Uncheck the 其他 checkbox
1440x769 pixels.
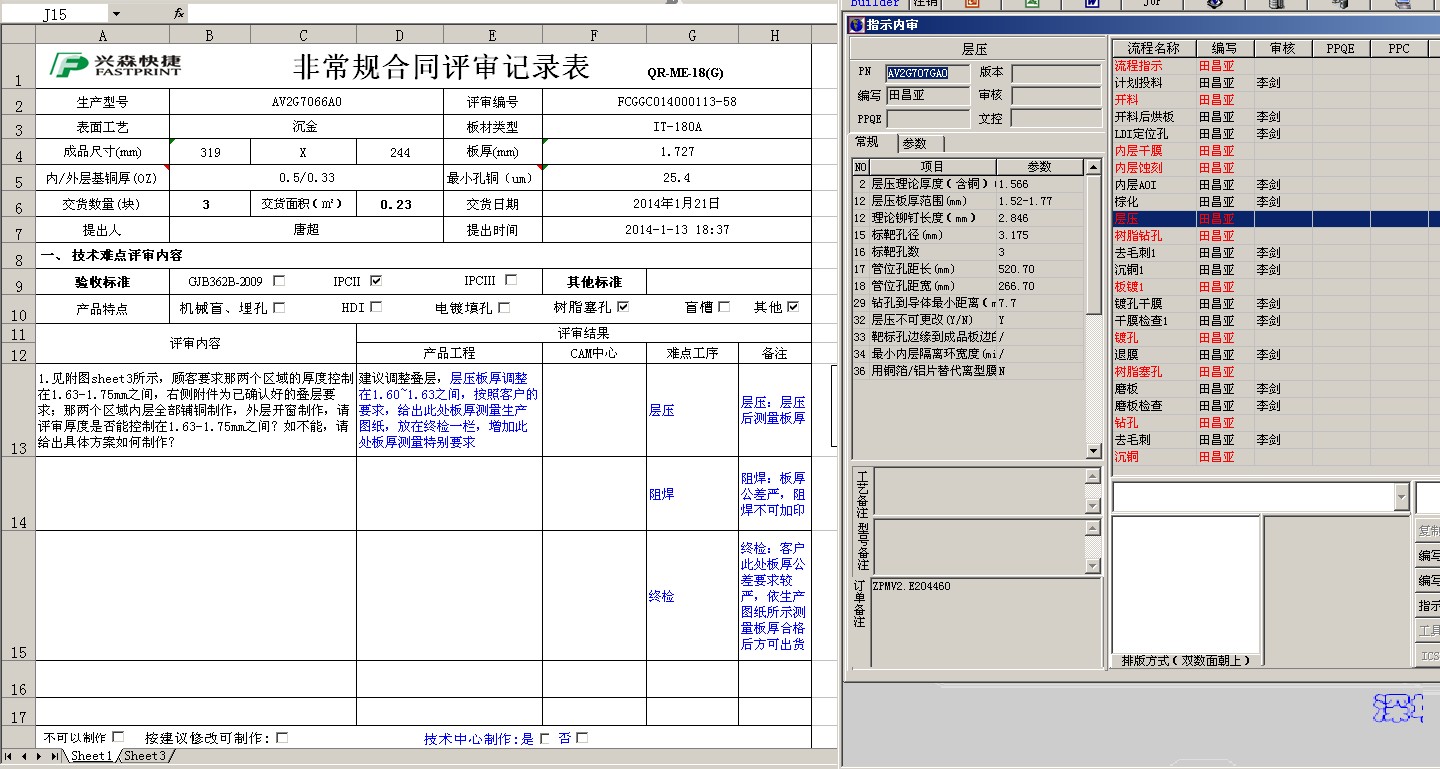(793, 307)
